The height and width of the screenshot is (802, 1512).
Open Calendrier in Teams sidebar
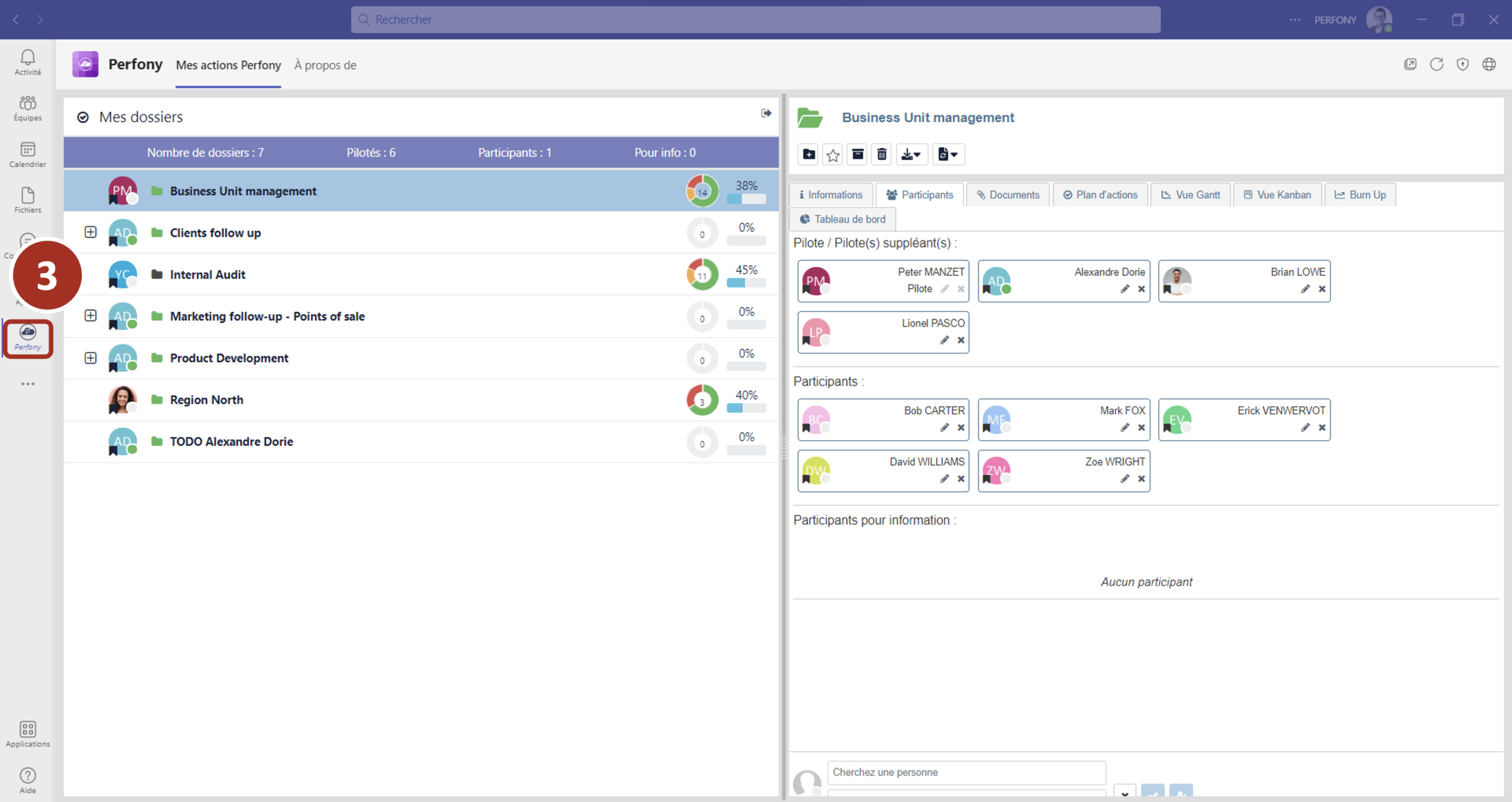click(x=28, y=155)
